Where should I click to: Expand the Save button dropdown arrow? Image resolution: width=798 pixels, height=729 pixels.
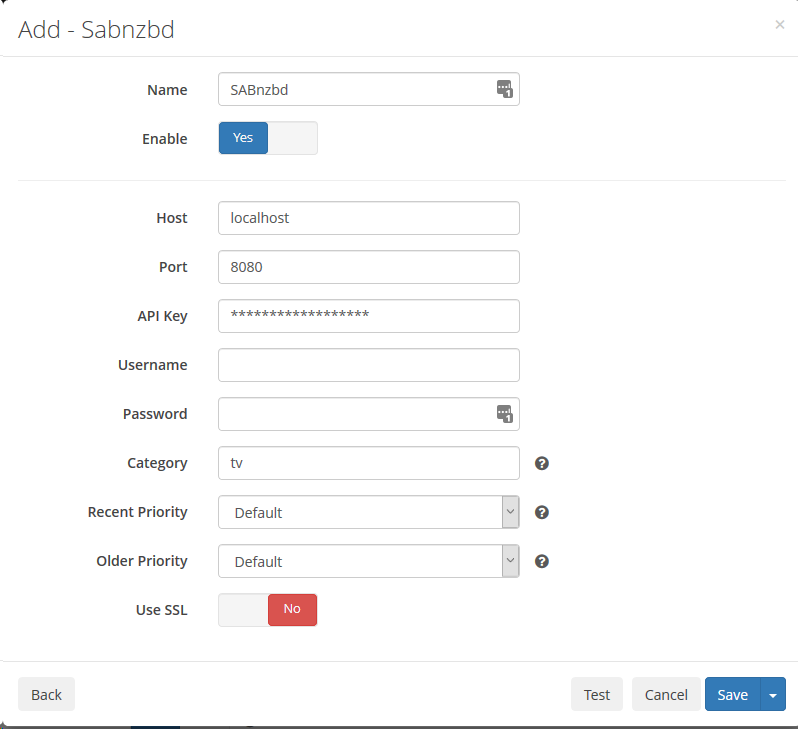click(x=773, y=694)
